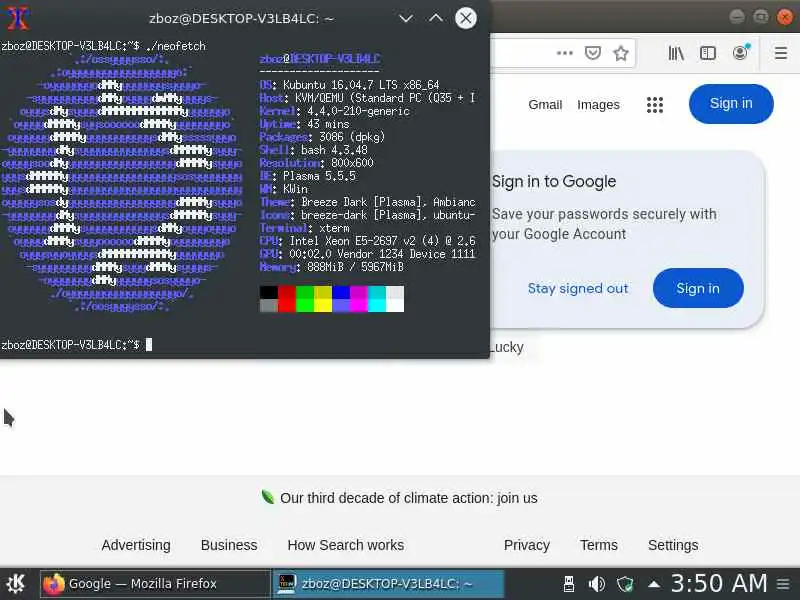800x600 pixels.
Task: Click terminal prompt cursor line
Action: click(x=77, y=344)
